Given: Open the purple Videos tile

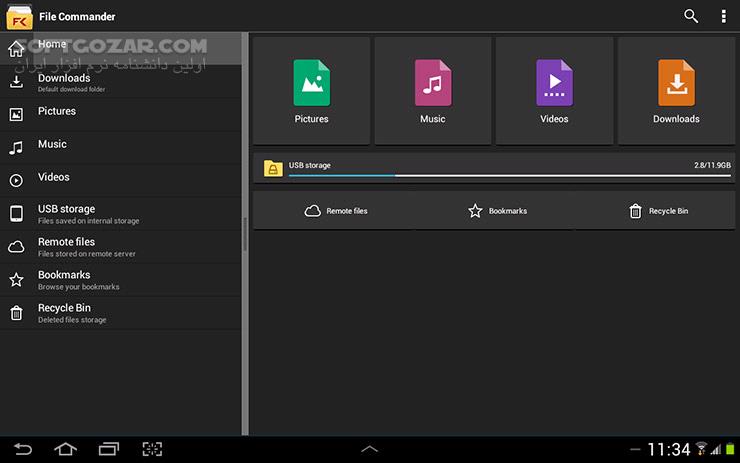Looking at the screenshot, I should (554, 91).
